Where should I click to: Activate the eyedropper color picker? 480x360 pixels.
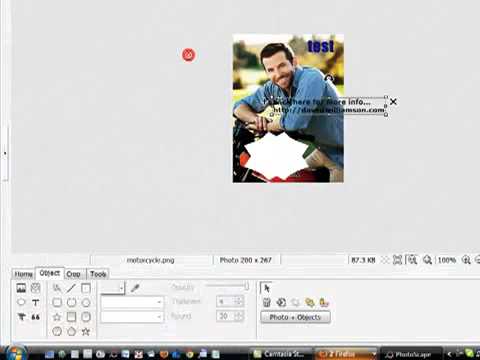click(135, 288)
